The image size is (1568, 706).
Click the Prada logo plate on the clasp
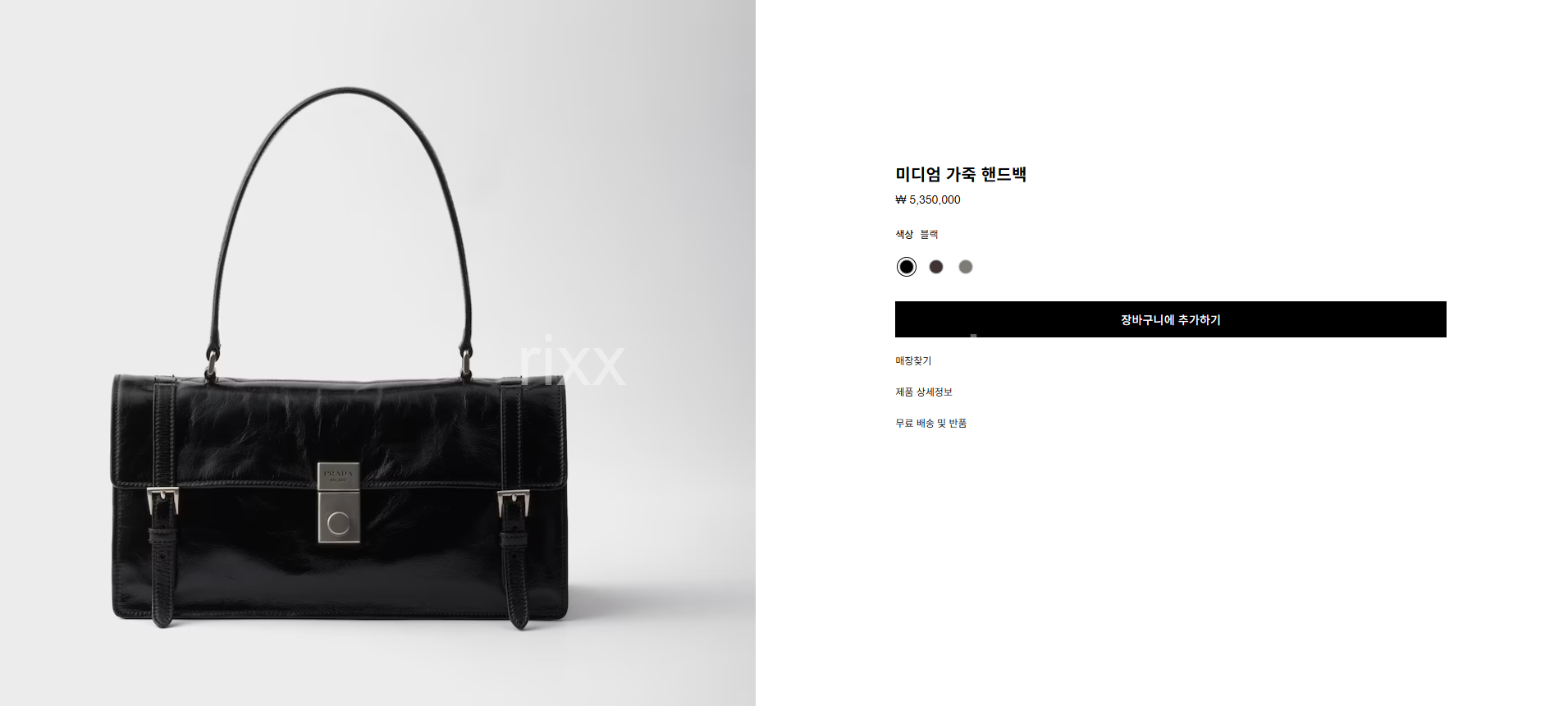[338, 476]
